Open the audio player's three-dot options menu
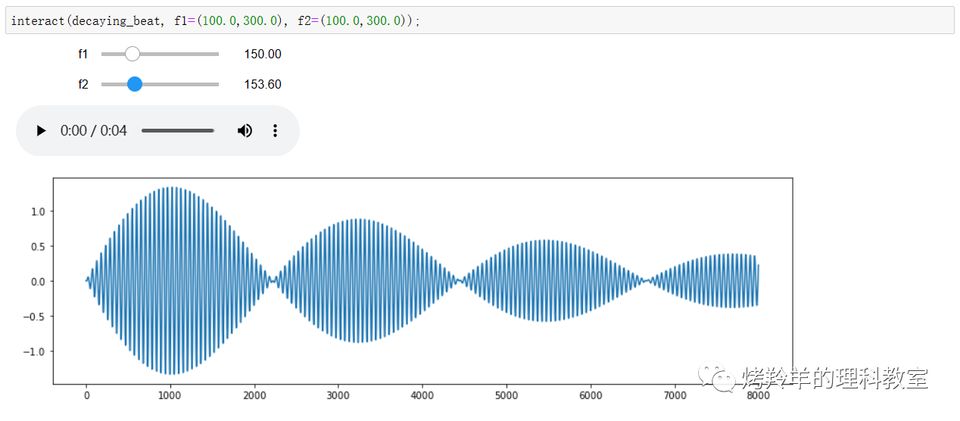Viewport: 960px width, 421px height. 275,131
